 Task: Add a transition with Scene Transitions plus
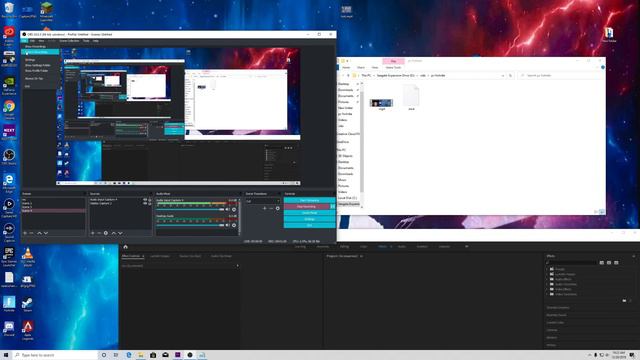(x=264, y=208)
